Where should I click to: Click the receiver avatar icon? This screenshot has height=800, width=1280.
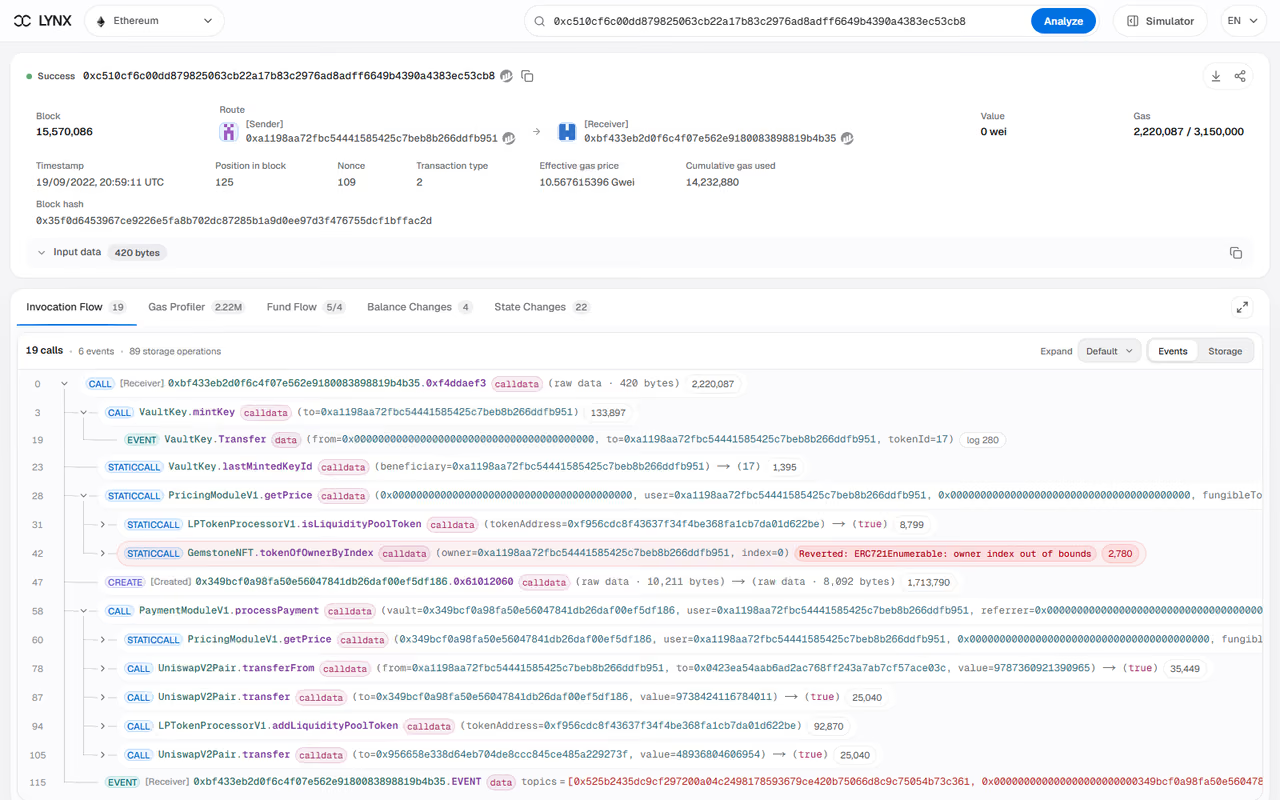(x=567, y=131)
